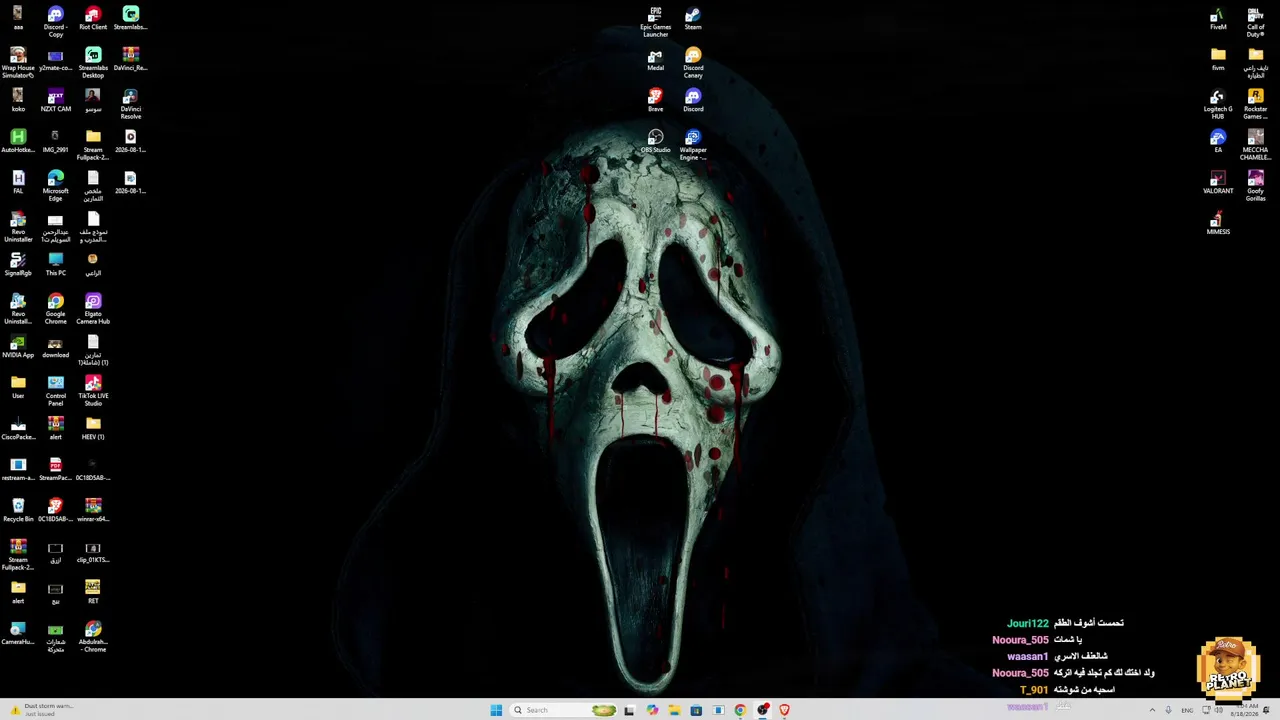Select the EA app shortcut

[1218, 141]
